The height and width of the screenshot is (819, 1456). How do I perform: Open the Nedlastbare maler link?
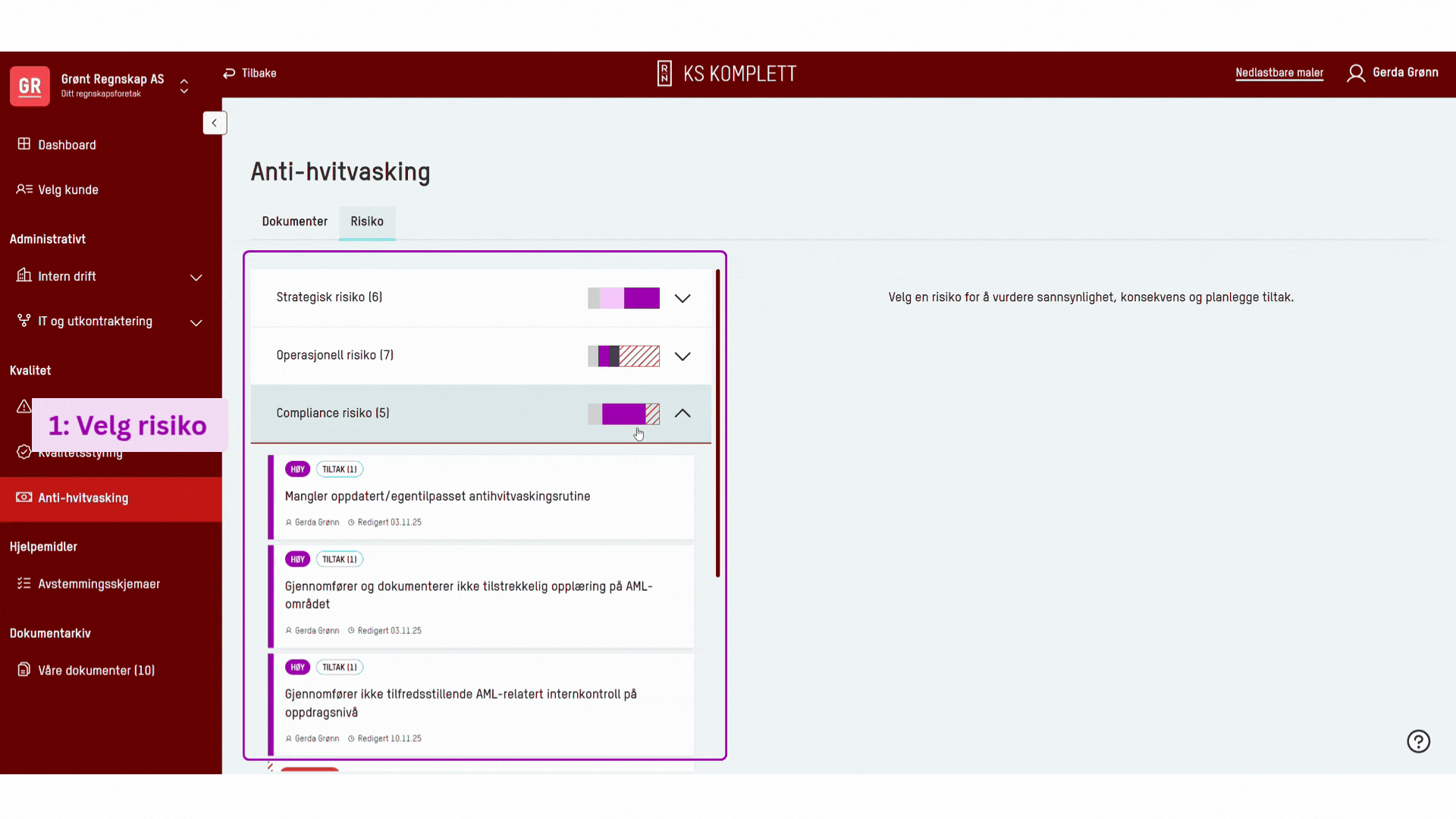1279,73
